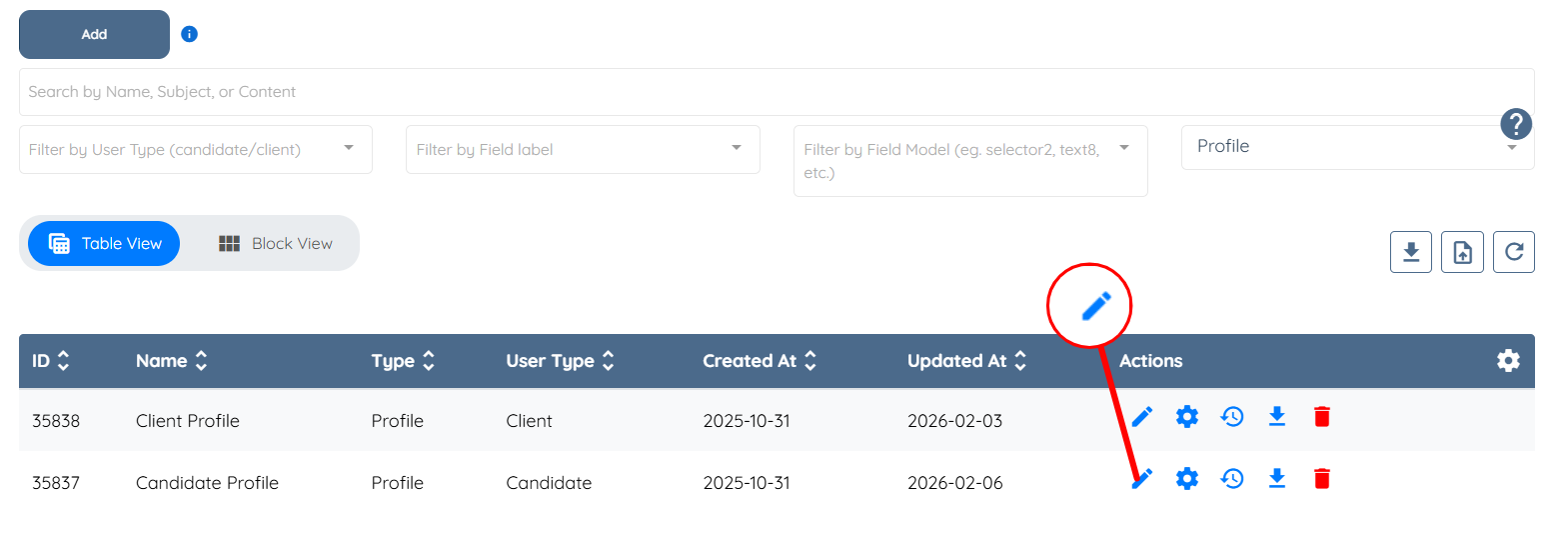Open the help question mark icon

click(x=1515, y=124)
